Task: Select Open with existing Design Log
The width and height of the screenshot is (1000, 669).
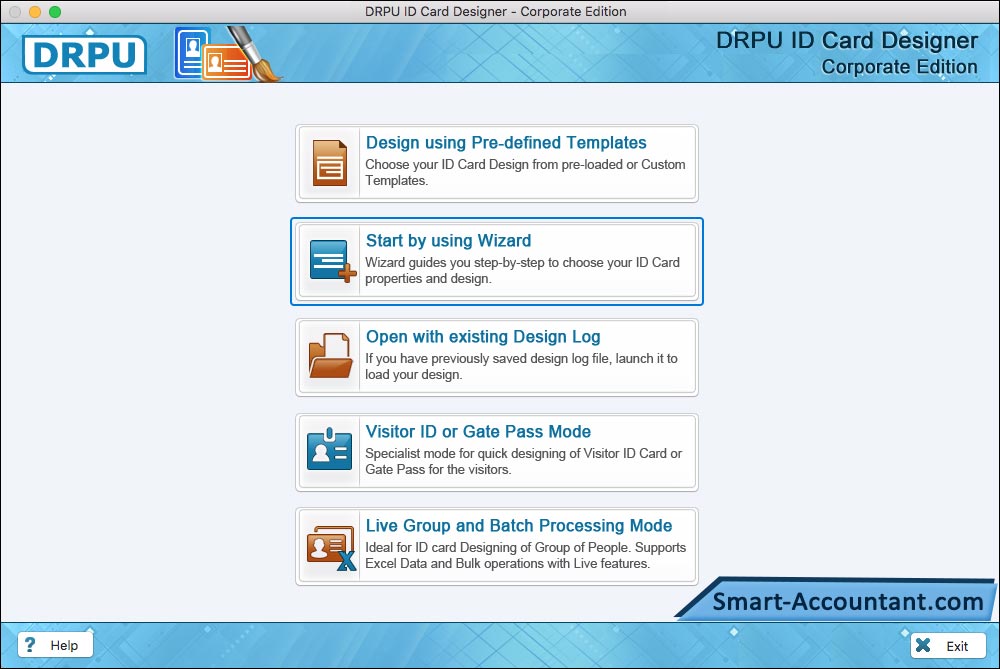Action: (x=497, y=357)
